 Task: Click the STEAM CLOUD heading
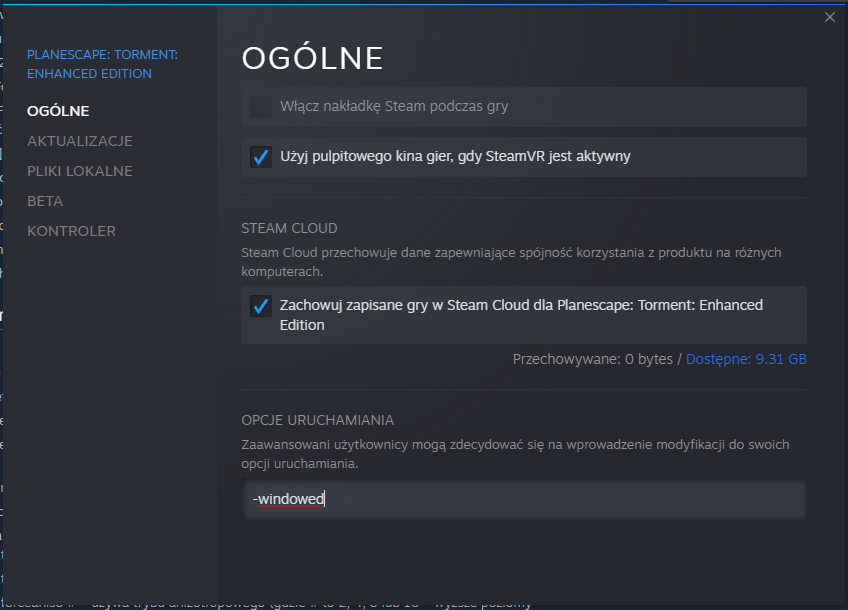[289, 228]
